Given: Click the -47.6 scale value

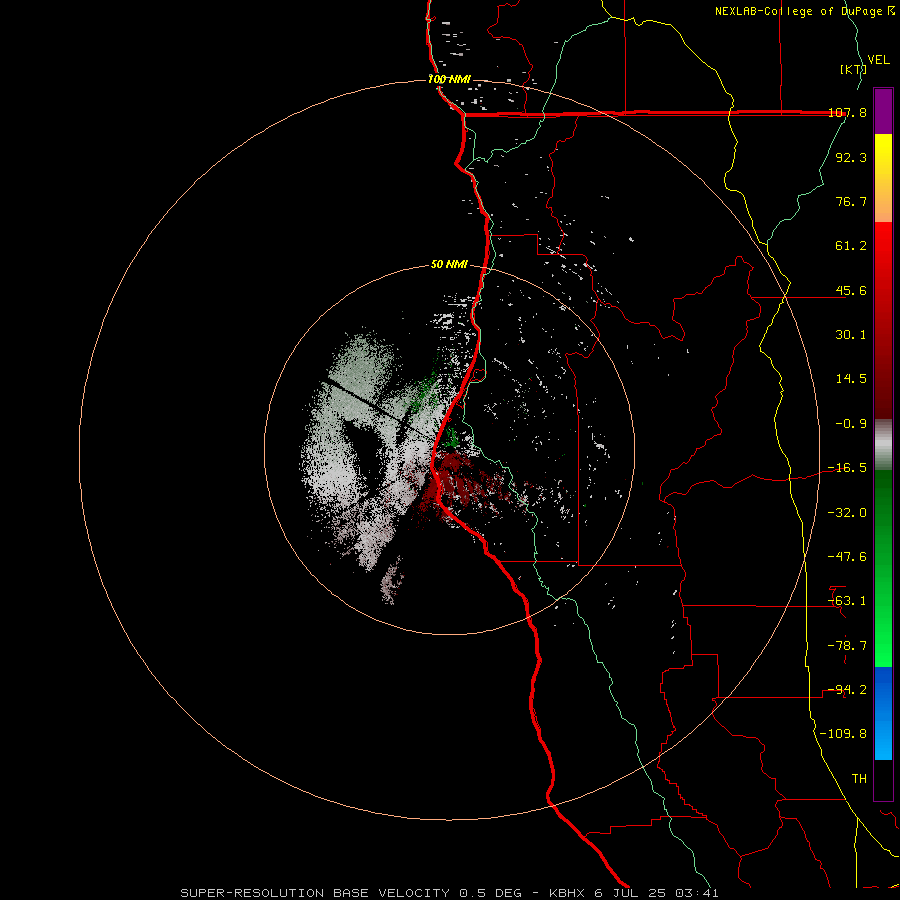Looking at the screenshot, I should pos(847,557).
